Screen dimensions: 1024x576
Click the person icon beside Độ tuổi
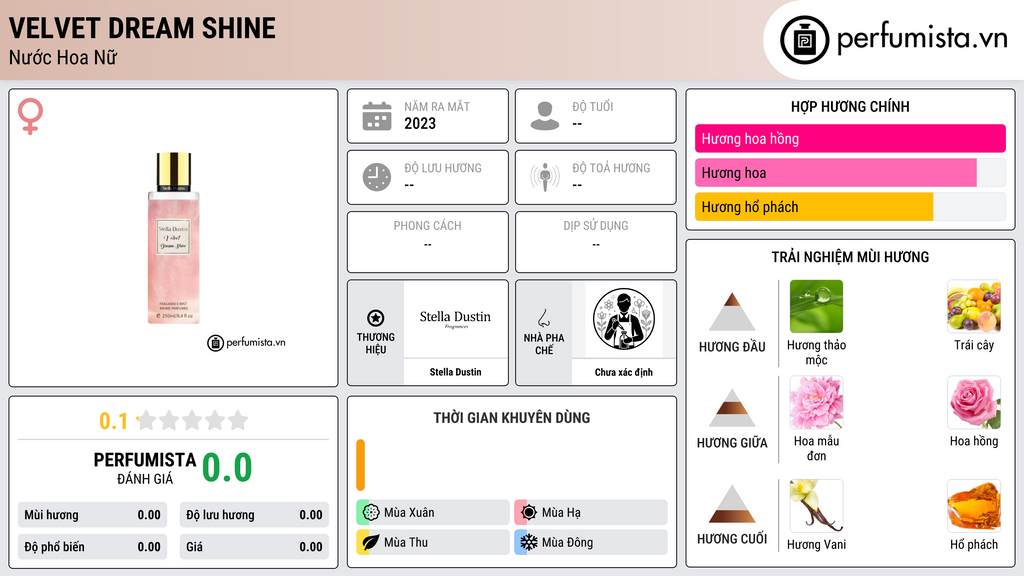coord(545,116)
